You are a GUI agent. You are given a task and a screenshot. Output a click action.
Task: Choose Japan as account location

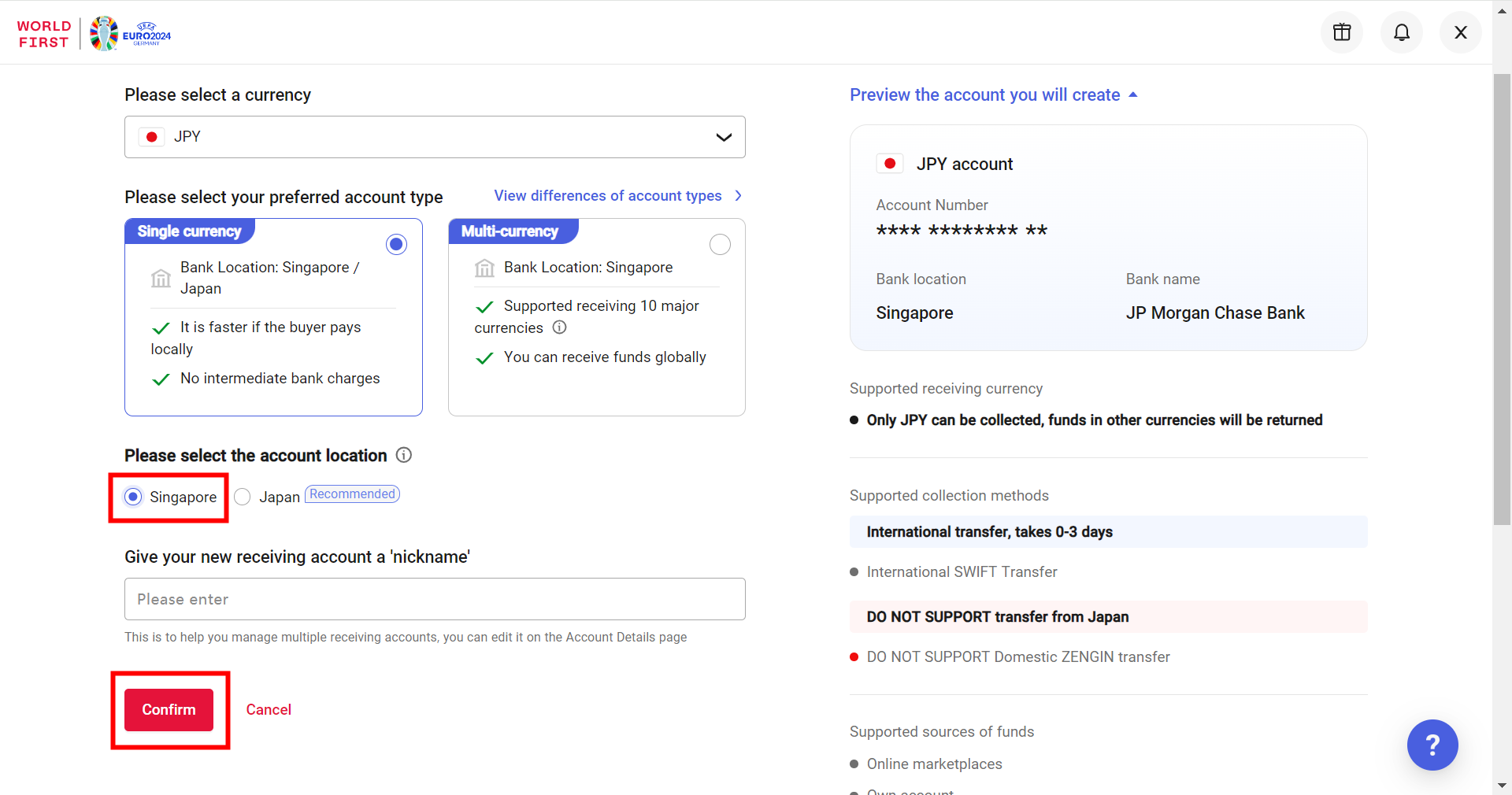pyautogui.click(x=243, y=497)
